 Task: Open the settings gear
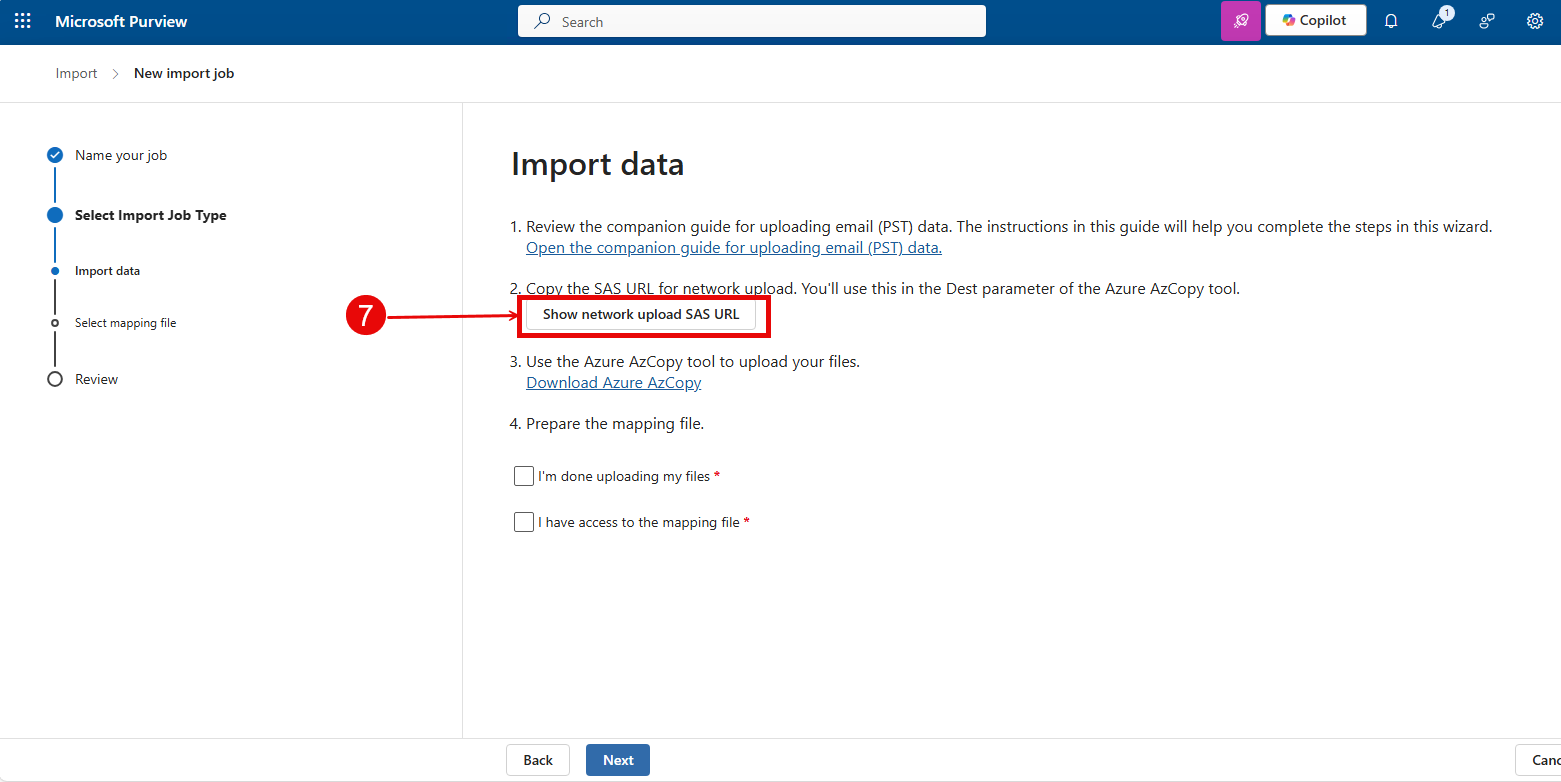click(1534, 21)
